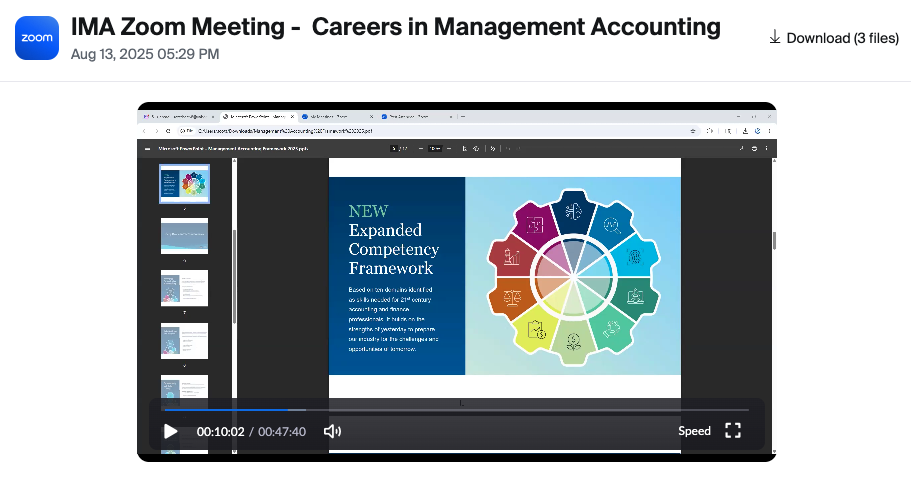Open the playback Speed menu
The image size is (911, 497).
pyautogui.click(x=694, y=431)
